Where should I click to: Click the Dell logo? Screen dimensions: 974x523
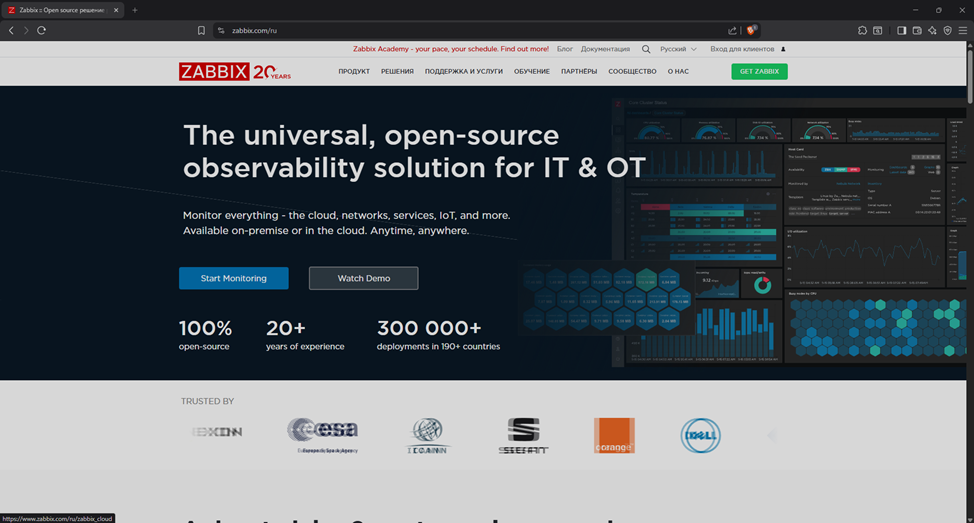[x=700, y=435]
